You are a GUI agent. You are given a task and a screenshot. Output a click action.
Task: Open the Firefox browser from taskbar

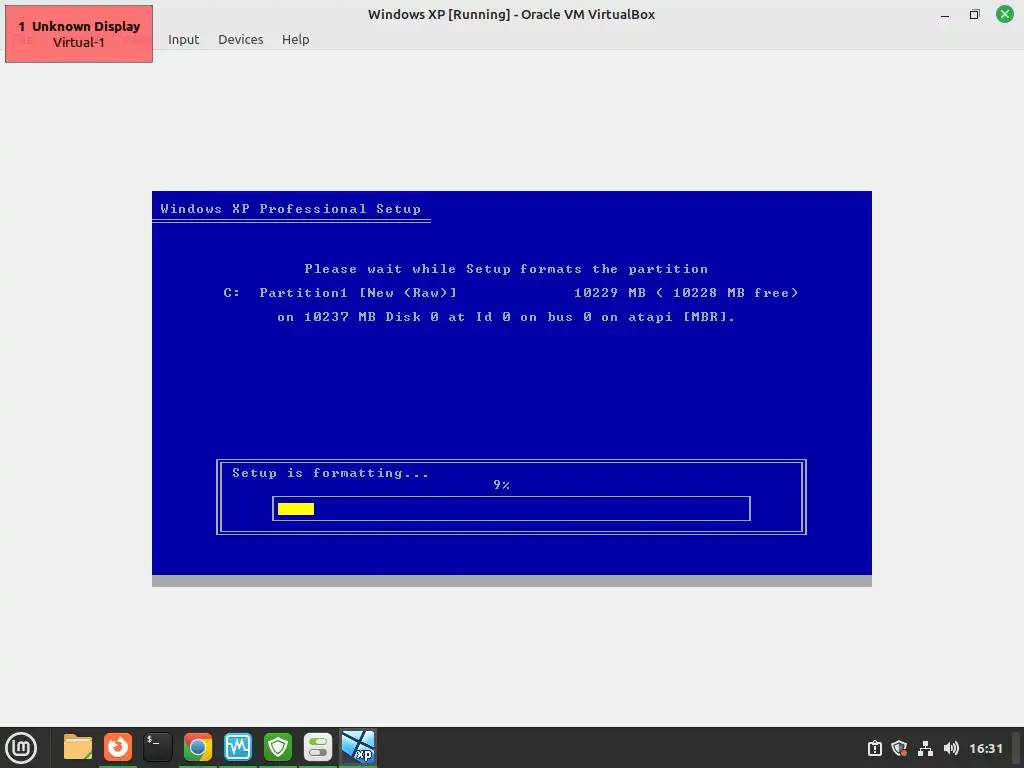click(118, 747)
